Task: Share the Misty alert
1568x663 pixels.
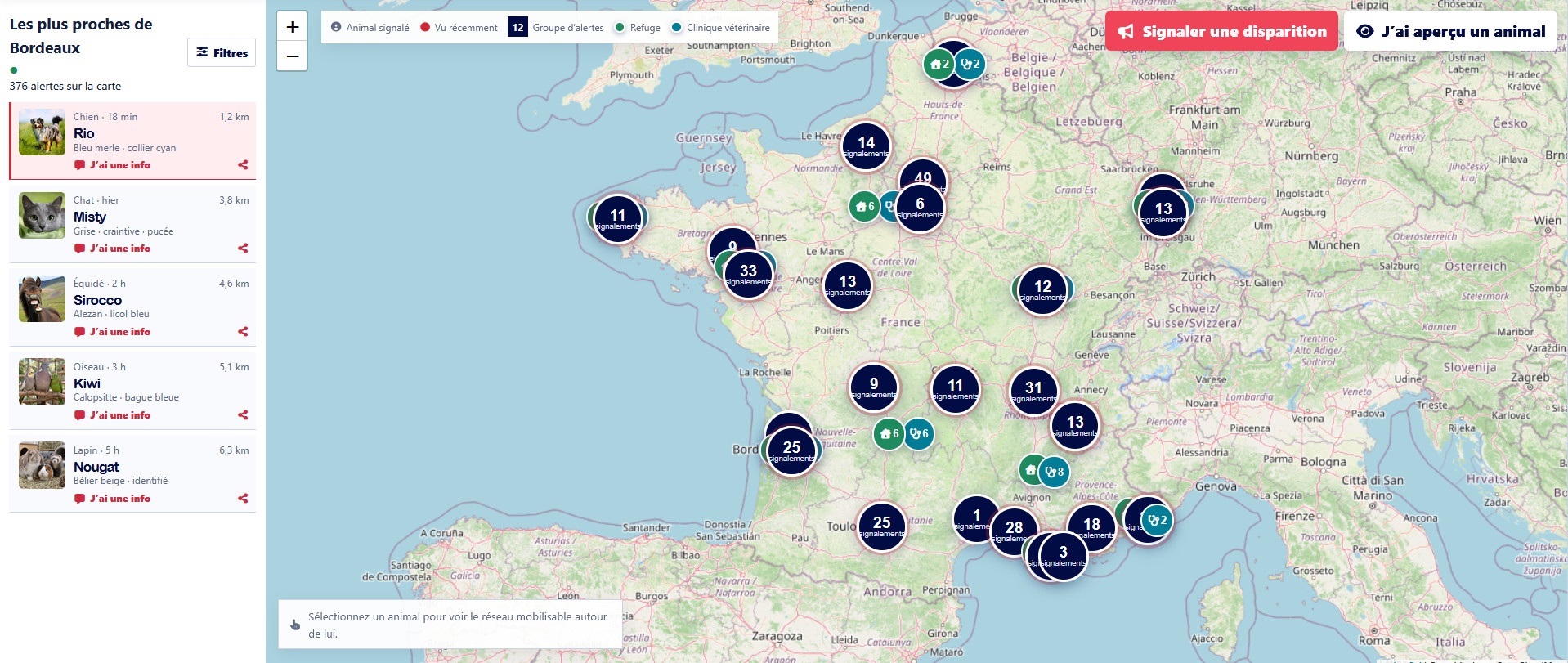Action: 243,249
